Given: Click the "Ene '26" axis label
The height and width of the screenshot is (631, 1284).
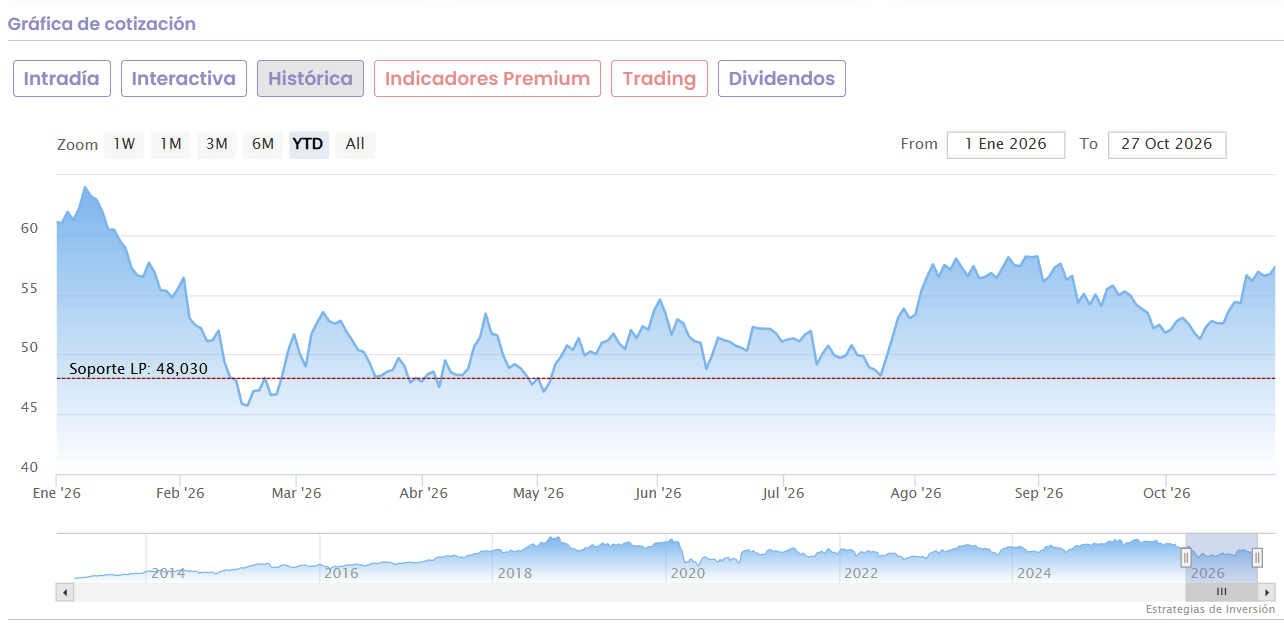Looking at the screenshot, I should click(57, 493).
